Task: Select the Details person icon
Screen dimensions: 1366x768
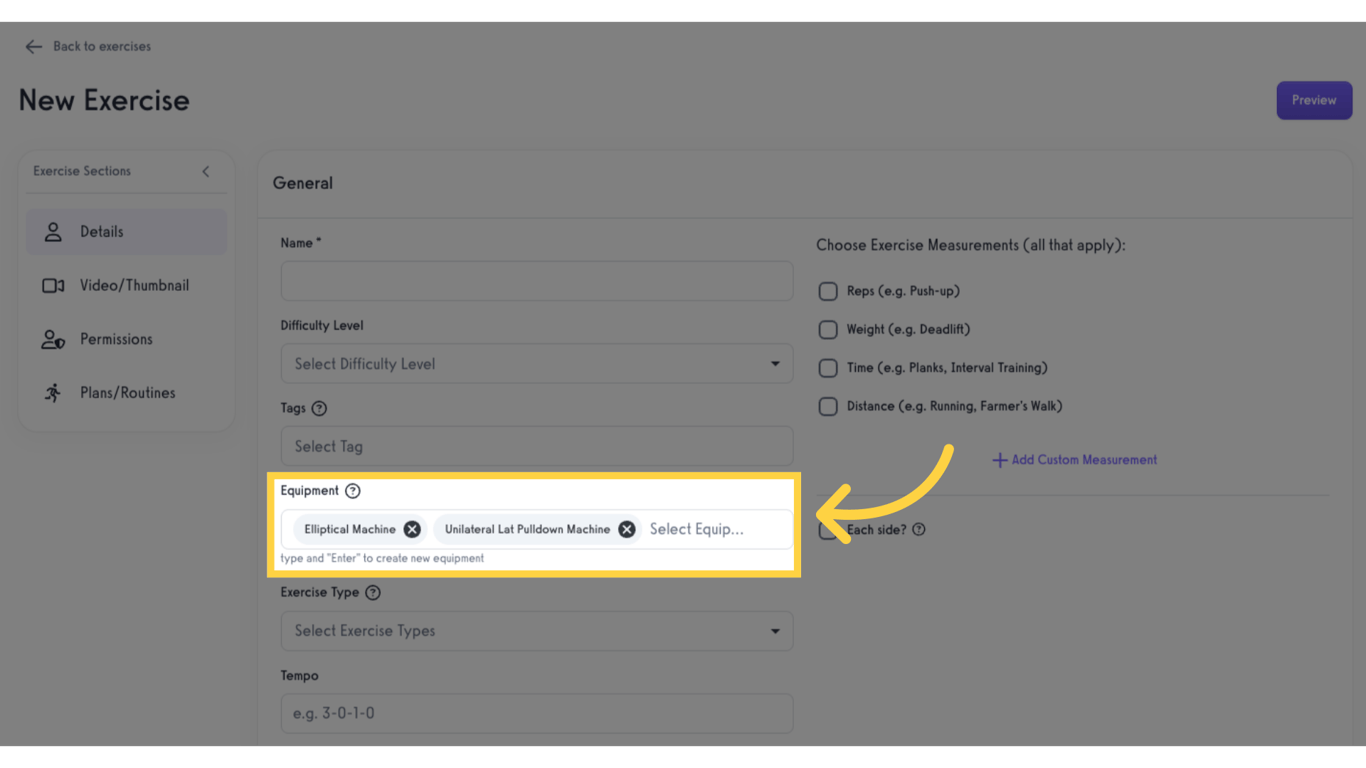Action: pos(53,231)
